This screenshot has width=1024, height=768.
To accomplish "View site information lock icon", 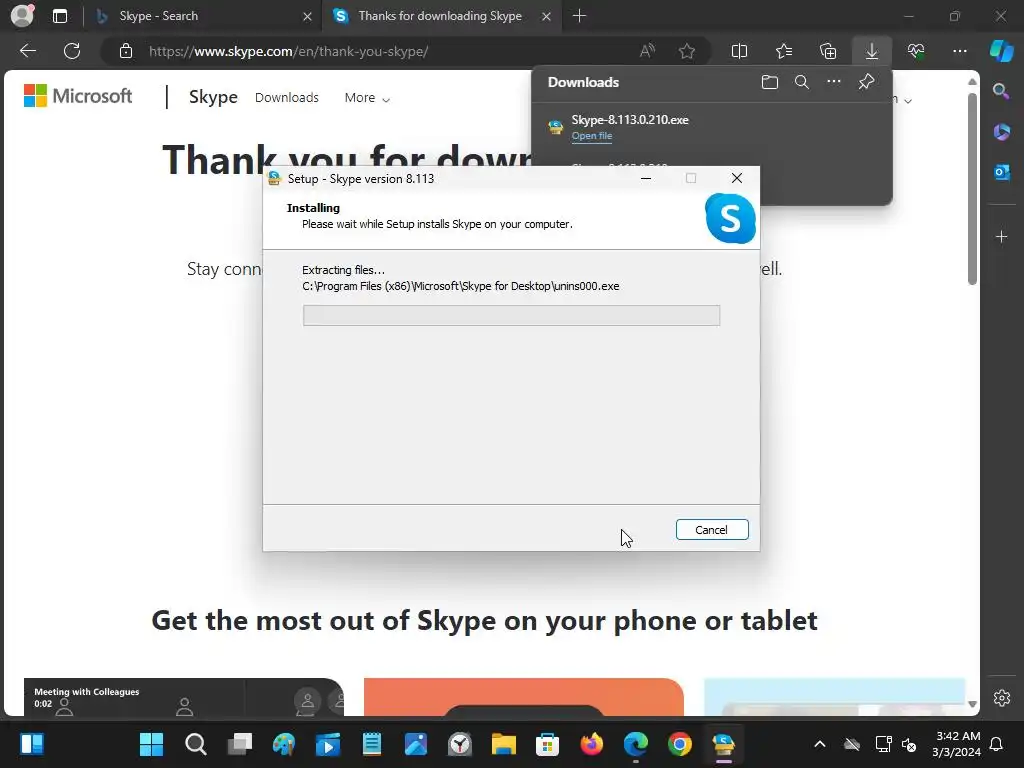I will point(126,52).
